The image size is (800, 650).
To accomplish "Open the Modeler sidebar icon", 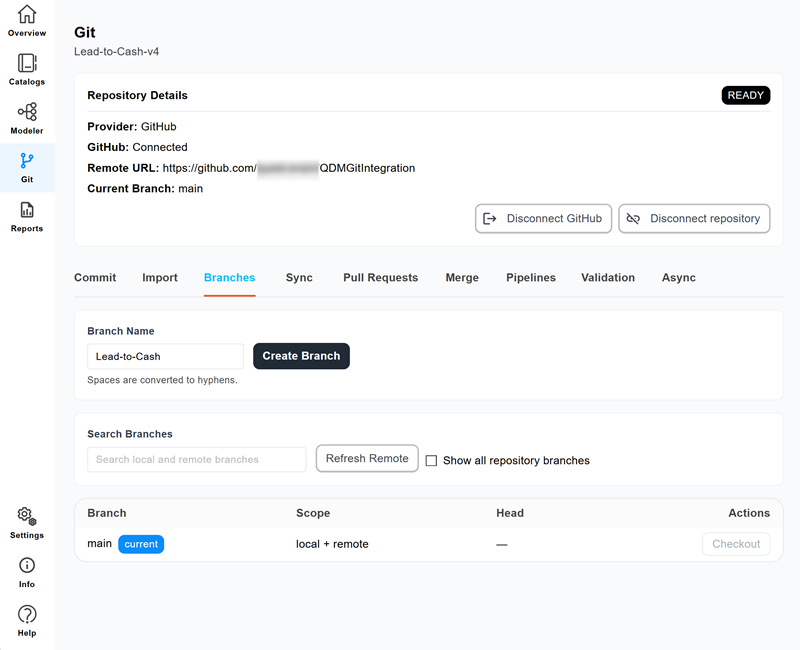I will click(27, 111).
